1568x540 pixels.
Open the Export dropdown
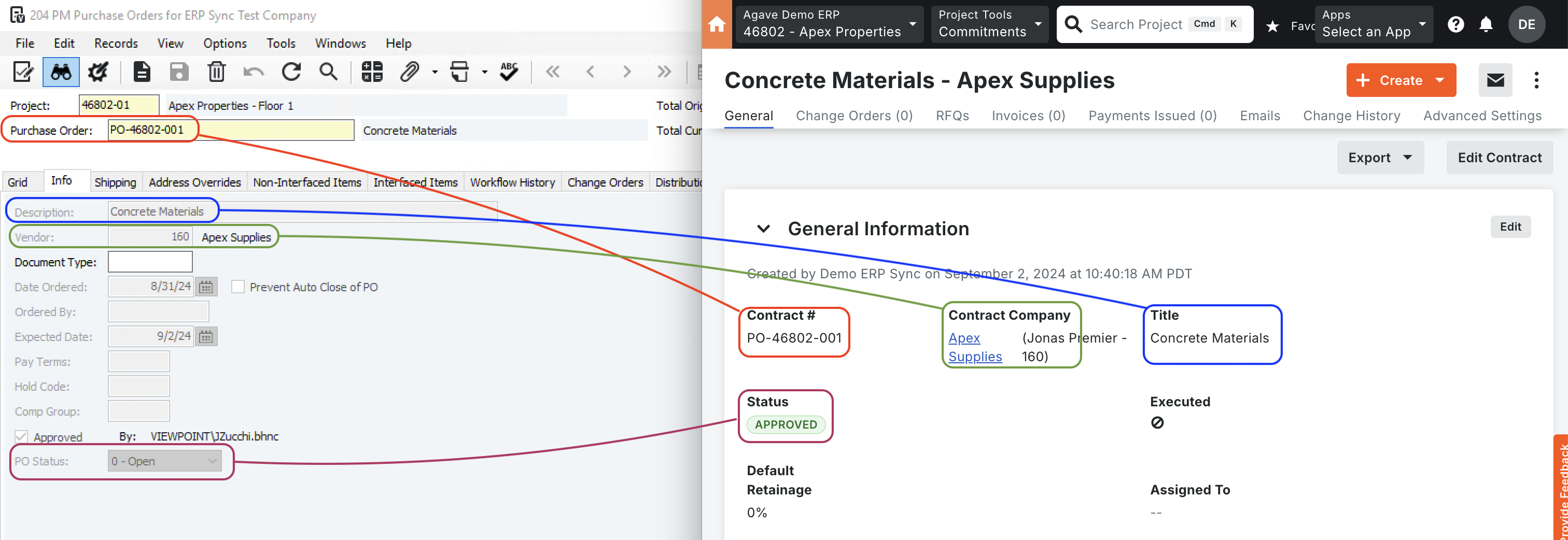click(1380, 158)
